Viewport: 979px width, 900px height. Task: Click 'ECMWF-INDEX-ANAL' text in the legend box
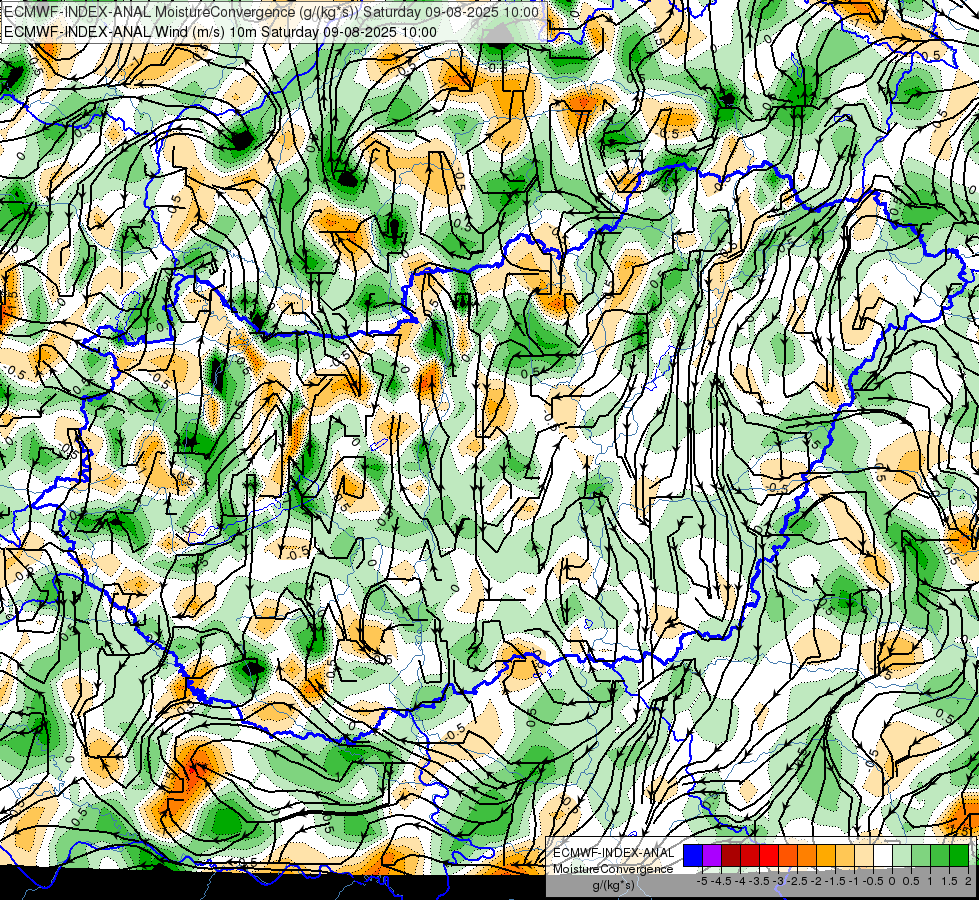(614, 853)
